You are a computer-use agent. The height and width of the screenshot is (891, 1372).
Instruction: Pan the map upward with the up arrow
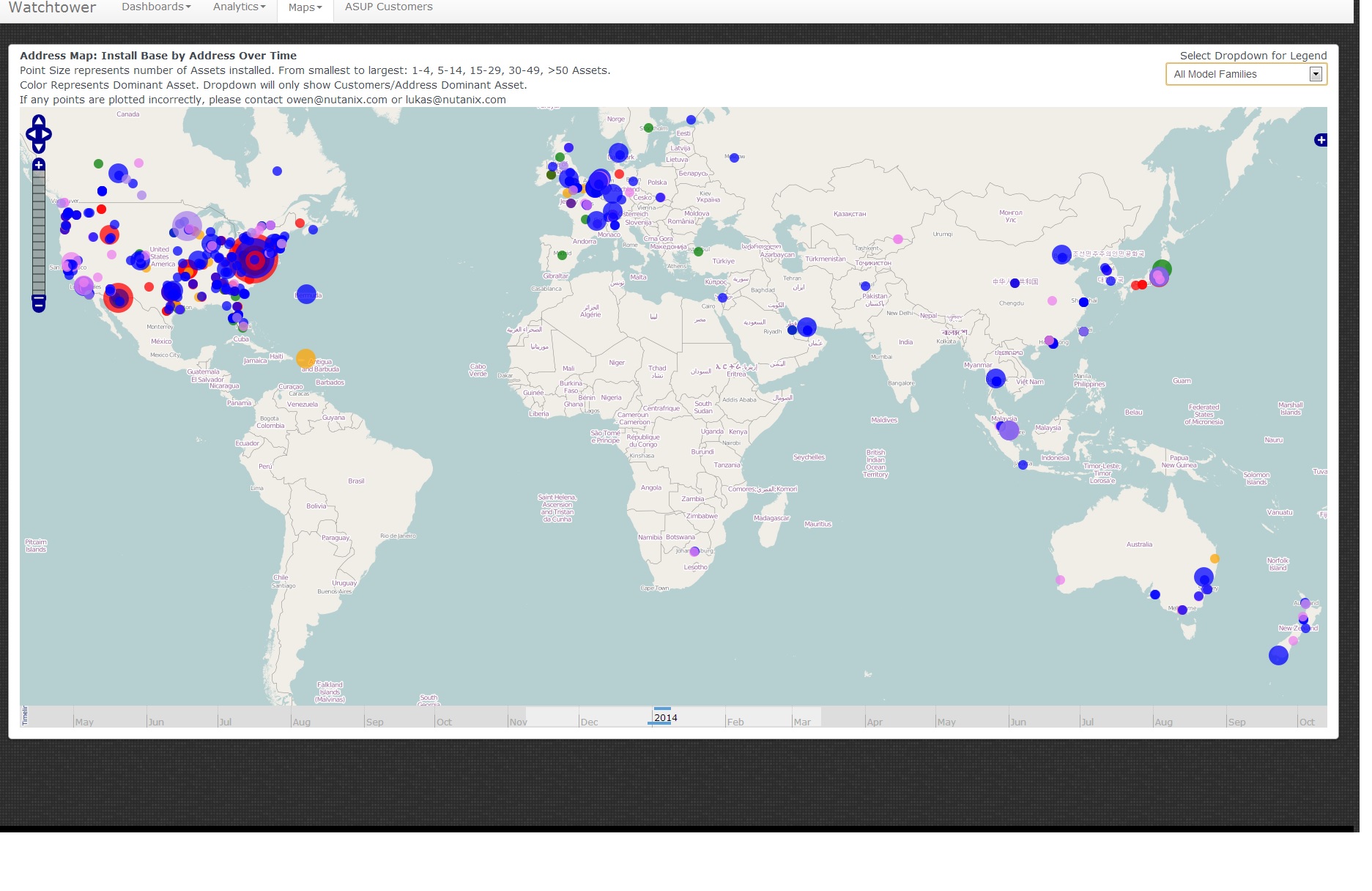click(39, 121)
